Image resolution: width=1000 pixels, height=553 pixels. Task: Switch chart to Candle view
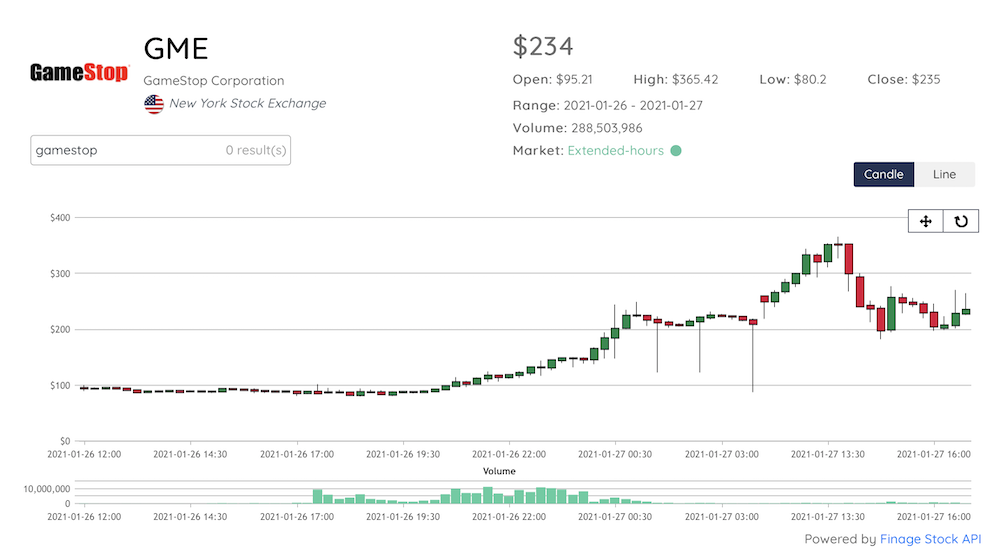coord(883,174)
